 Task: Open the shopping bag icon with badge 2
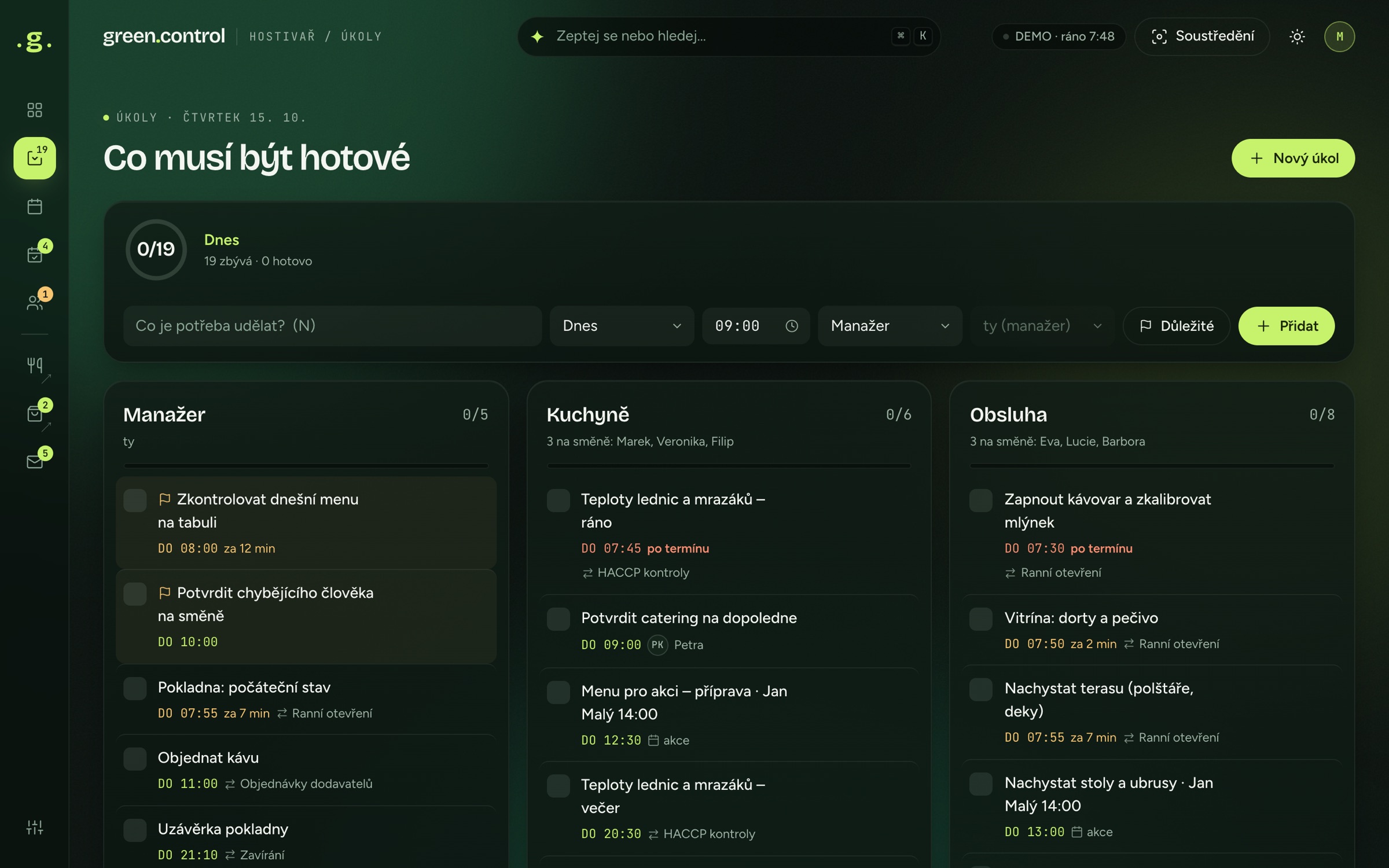(35, 413)
